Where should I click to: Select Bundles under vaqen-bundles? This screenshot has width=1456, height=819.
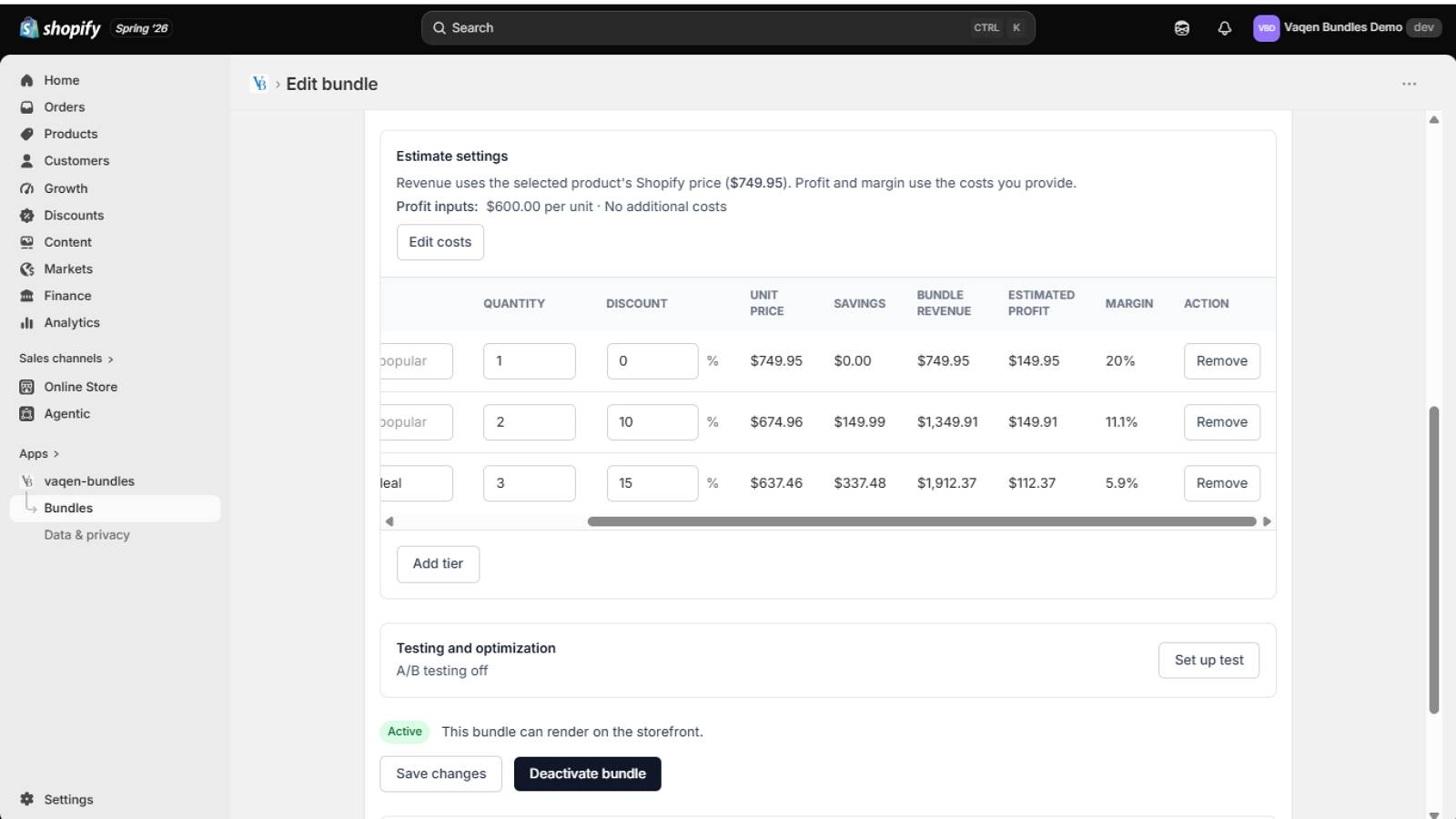click(x=115, y=508)
